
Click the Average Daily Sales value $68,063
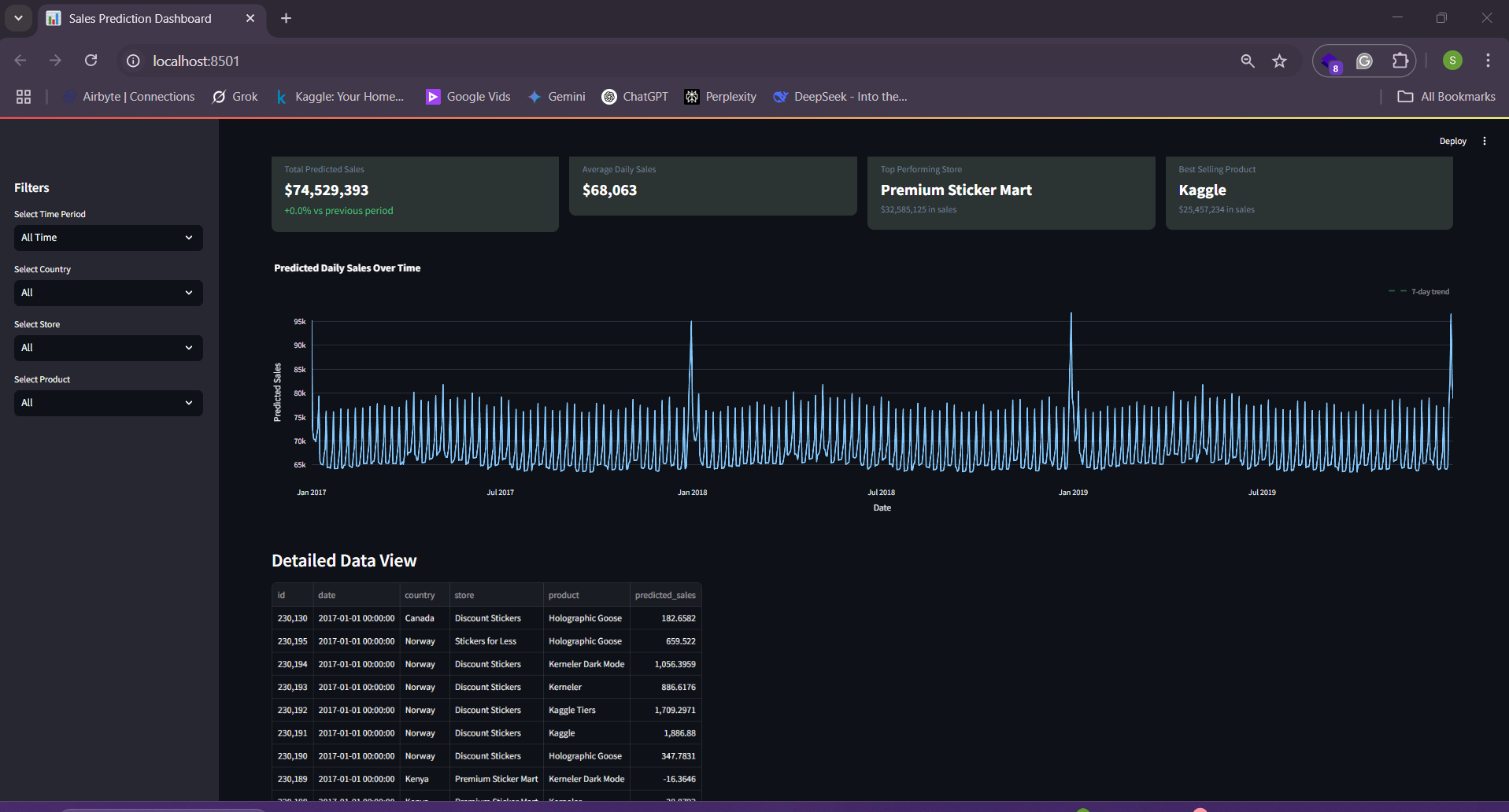coord(610,190)
